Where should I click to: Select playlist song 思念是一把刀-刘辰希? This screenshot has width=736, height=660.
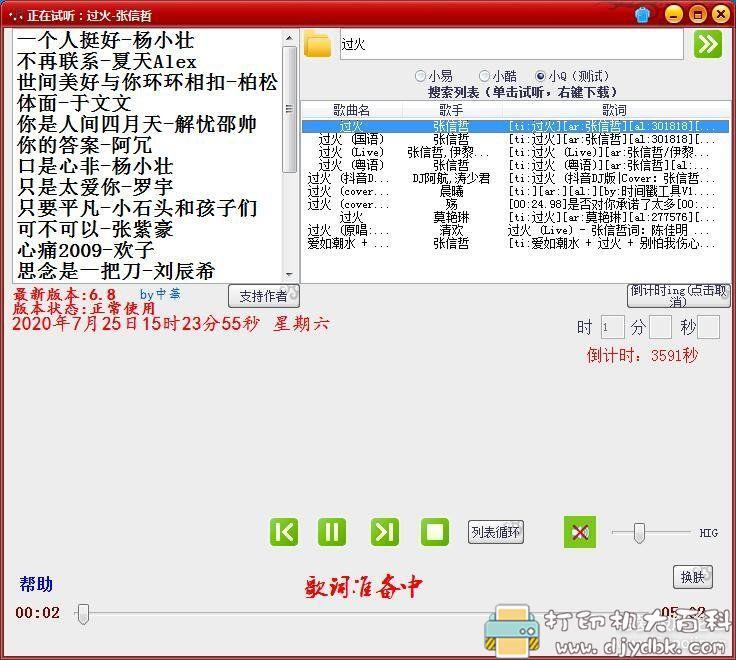(x=116, y=271)
